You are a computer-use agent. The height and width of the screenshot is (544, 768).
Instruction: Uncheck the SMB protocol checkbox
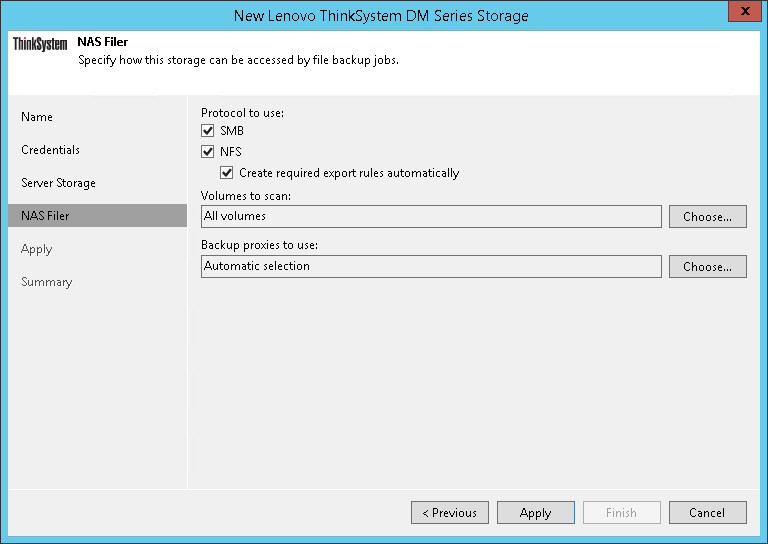tap(208, 131)
